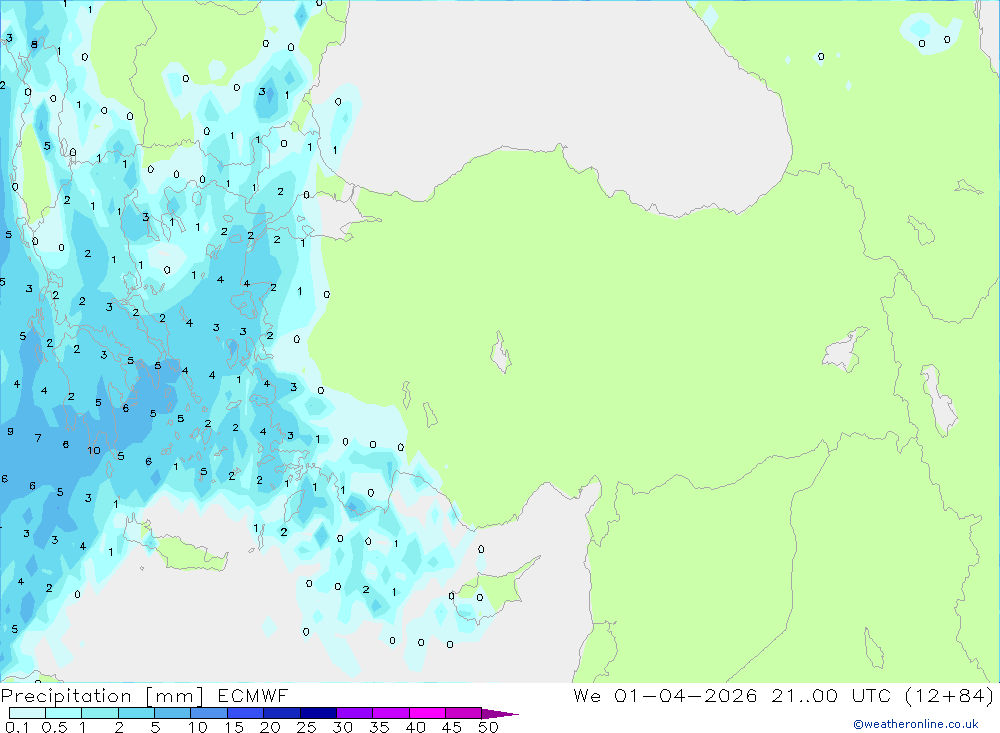
Task: Click the legend label "15"
Action: click(x=233, y=727)
